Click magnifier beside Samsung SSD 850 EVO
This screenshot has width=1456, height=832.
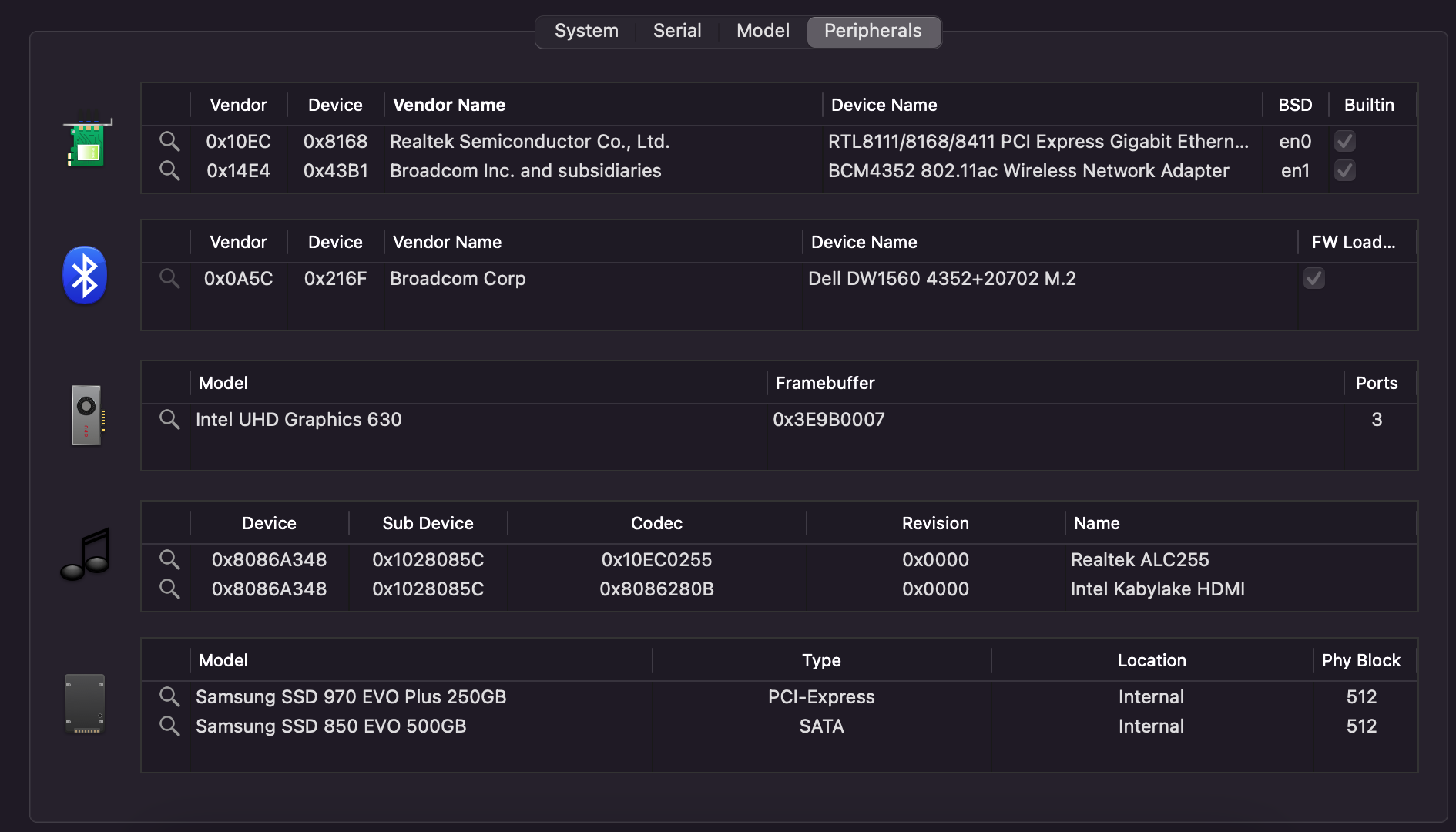point(169,726)
